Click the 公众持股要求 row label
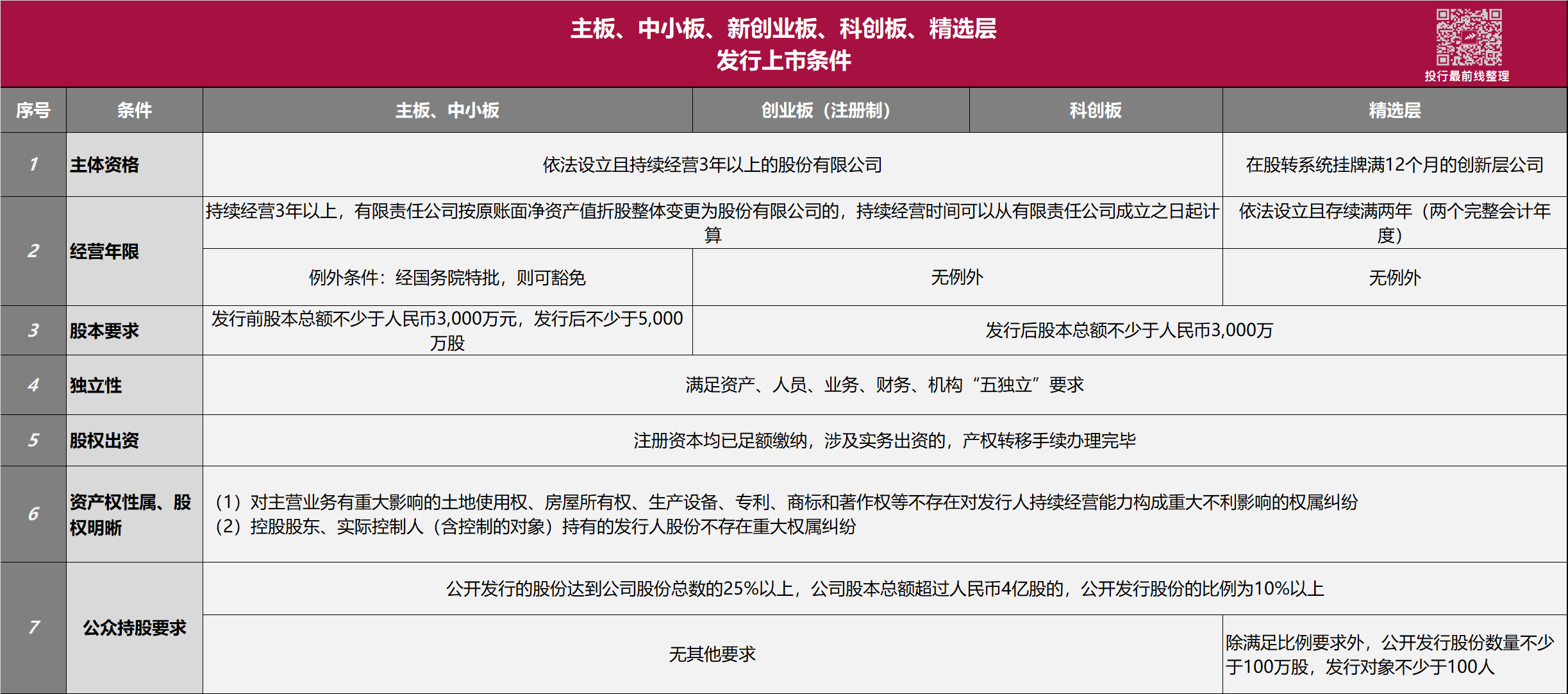This screenshot has width=1568, height=694. (x=135, y=628)
